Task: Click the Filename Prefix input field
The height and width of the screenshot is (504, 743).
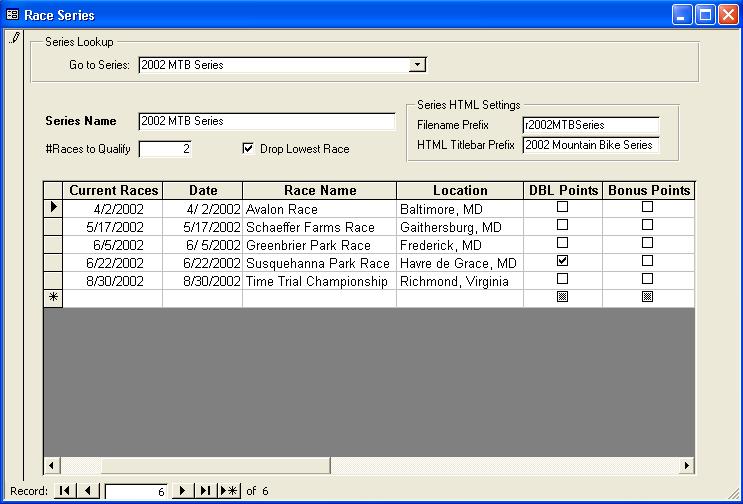Action: (x=590, y=125)
